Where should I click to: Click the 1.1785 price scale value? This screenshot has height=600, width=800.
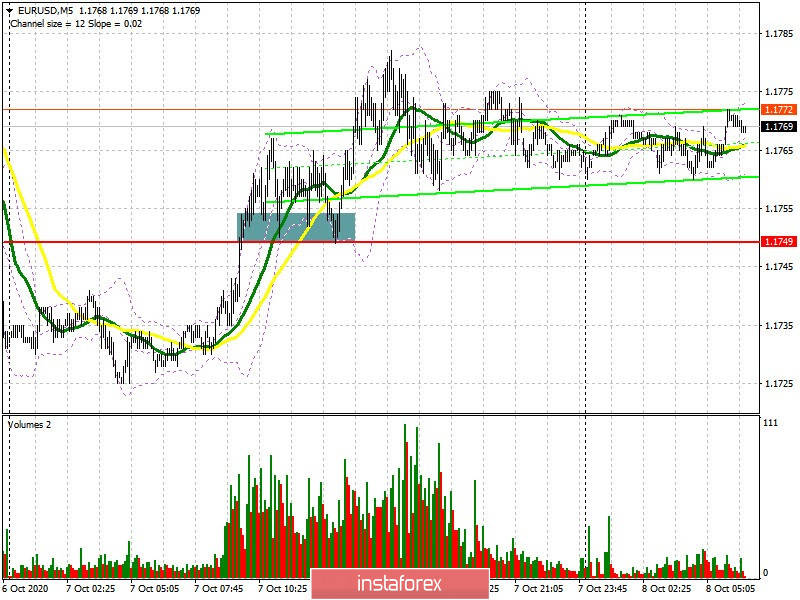pyautogui.click(x=779, y=34)
